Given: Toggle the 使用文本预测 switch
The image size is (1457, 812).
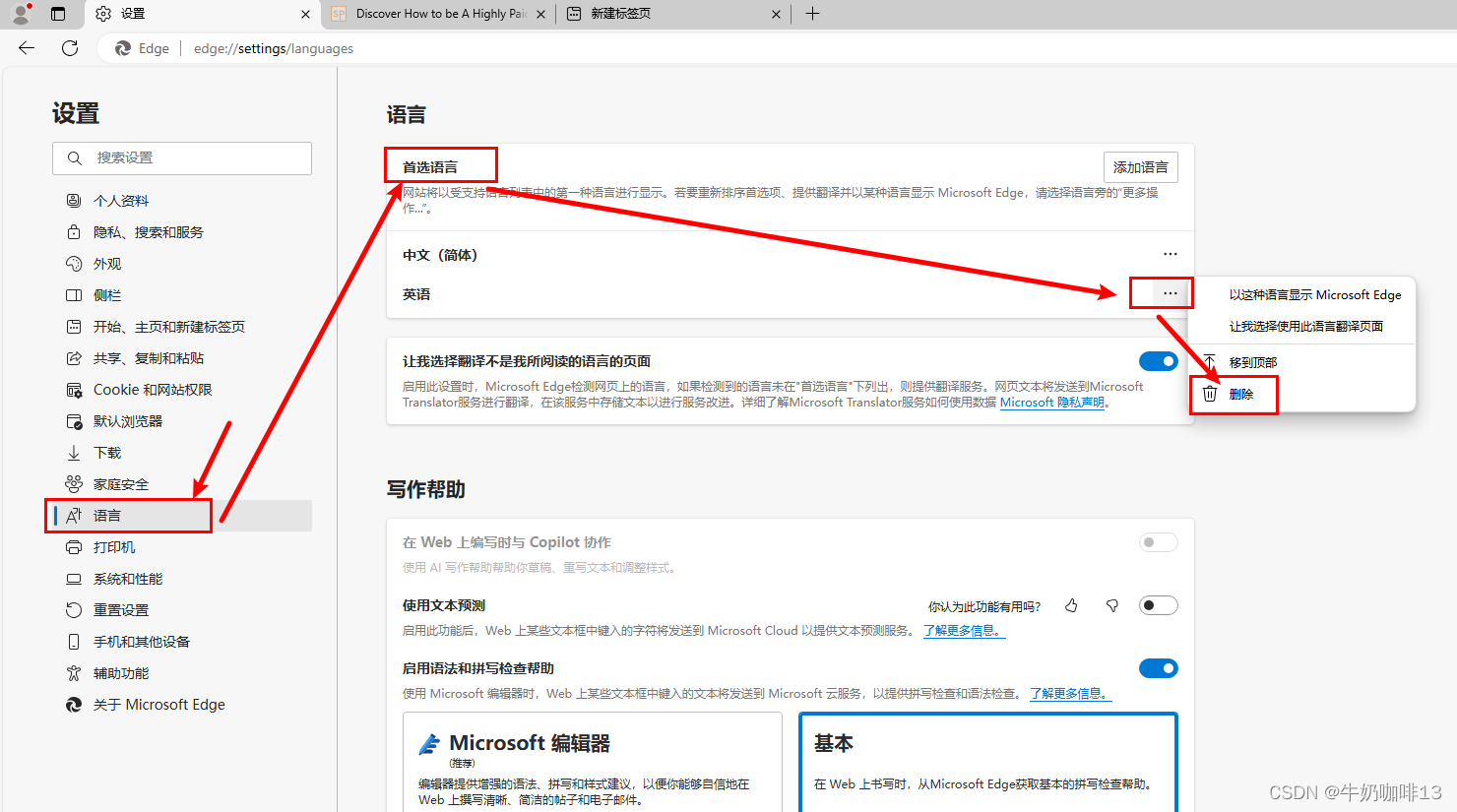Looking at the screenshot, I should click(x=1159, y=605).
